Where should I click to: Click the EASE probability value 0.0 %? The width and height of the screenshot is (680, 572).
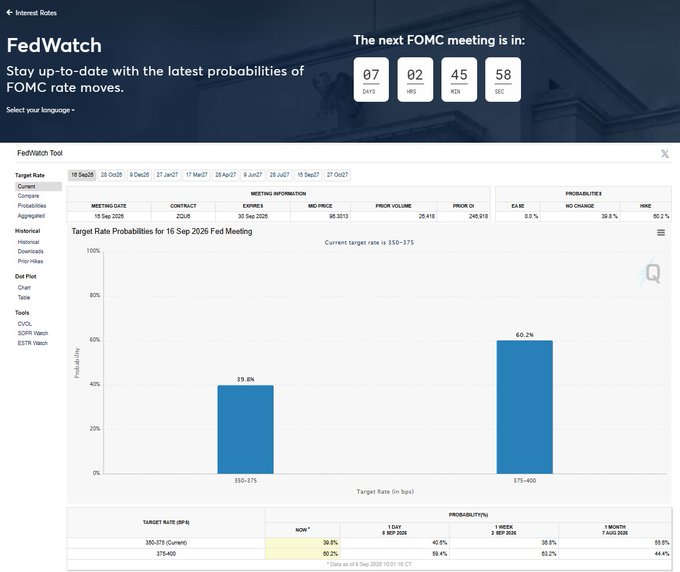531,216
